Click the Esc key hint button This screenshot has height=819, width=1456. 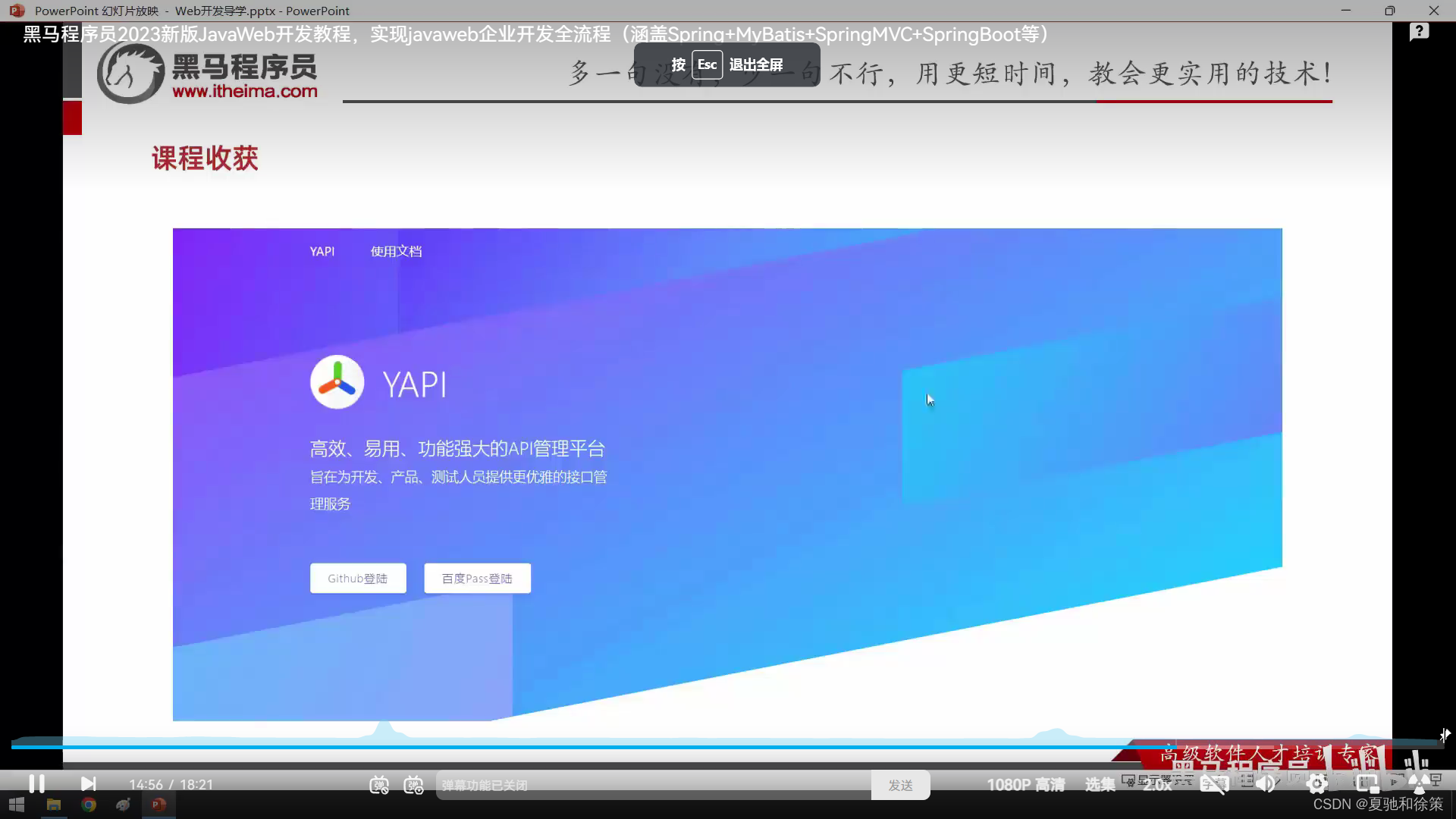click(x=707, y=64)
